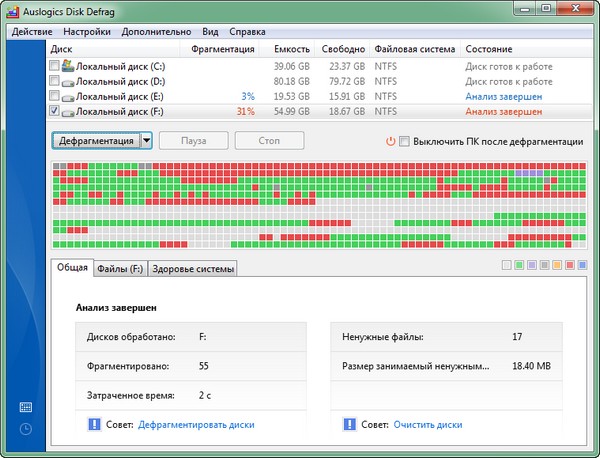The width and height of the screenshot is (600, 458).
Task: Uncheck the Локальный диск (F:) checkbox
Action: click(x=54, y=112)
